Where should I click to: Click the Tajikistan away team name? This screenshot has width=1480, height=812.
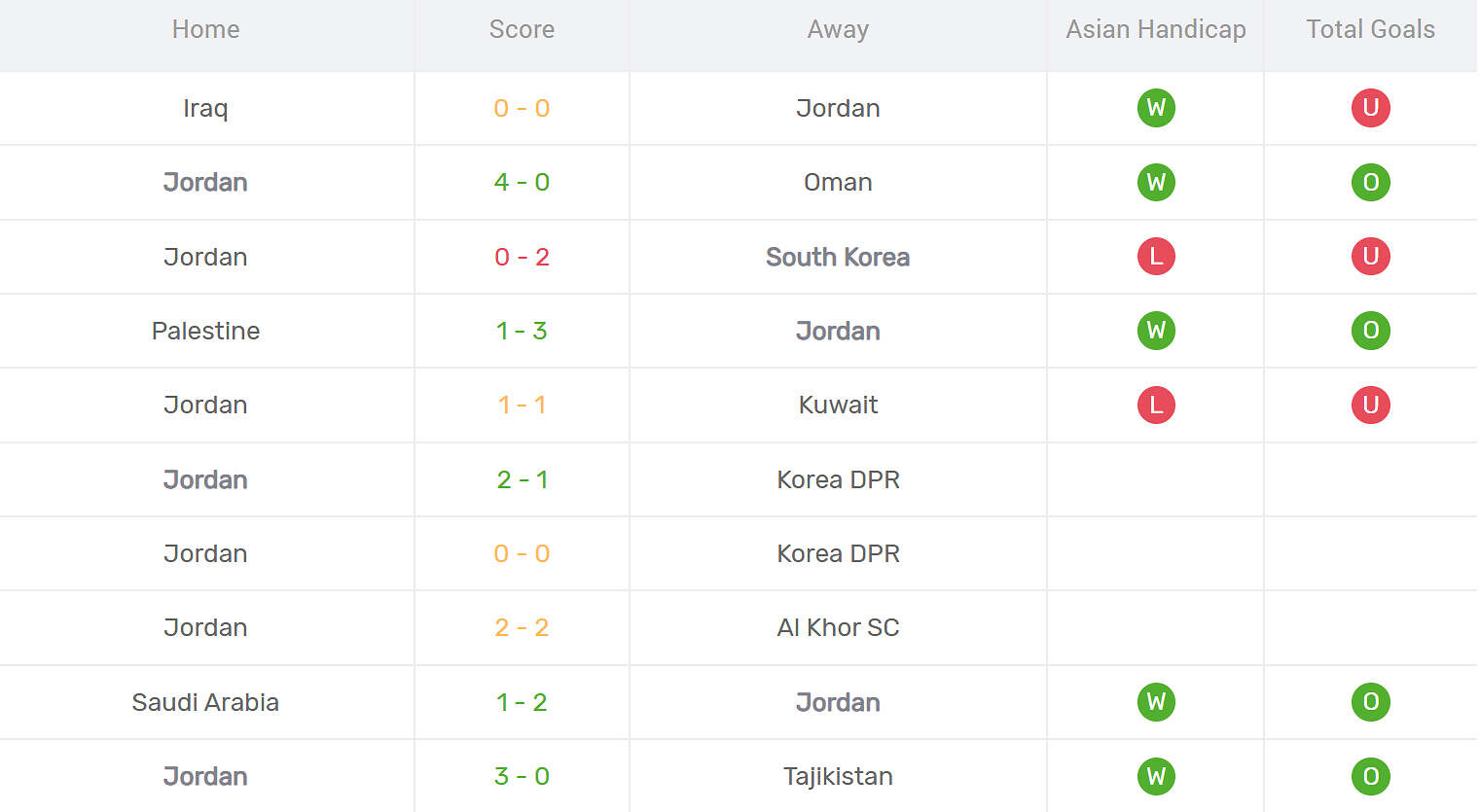point(838,776)
